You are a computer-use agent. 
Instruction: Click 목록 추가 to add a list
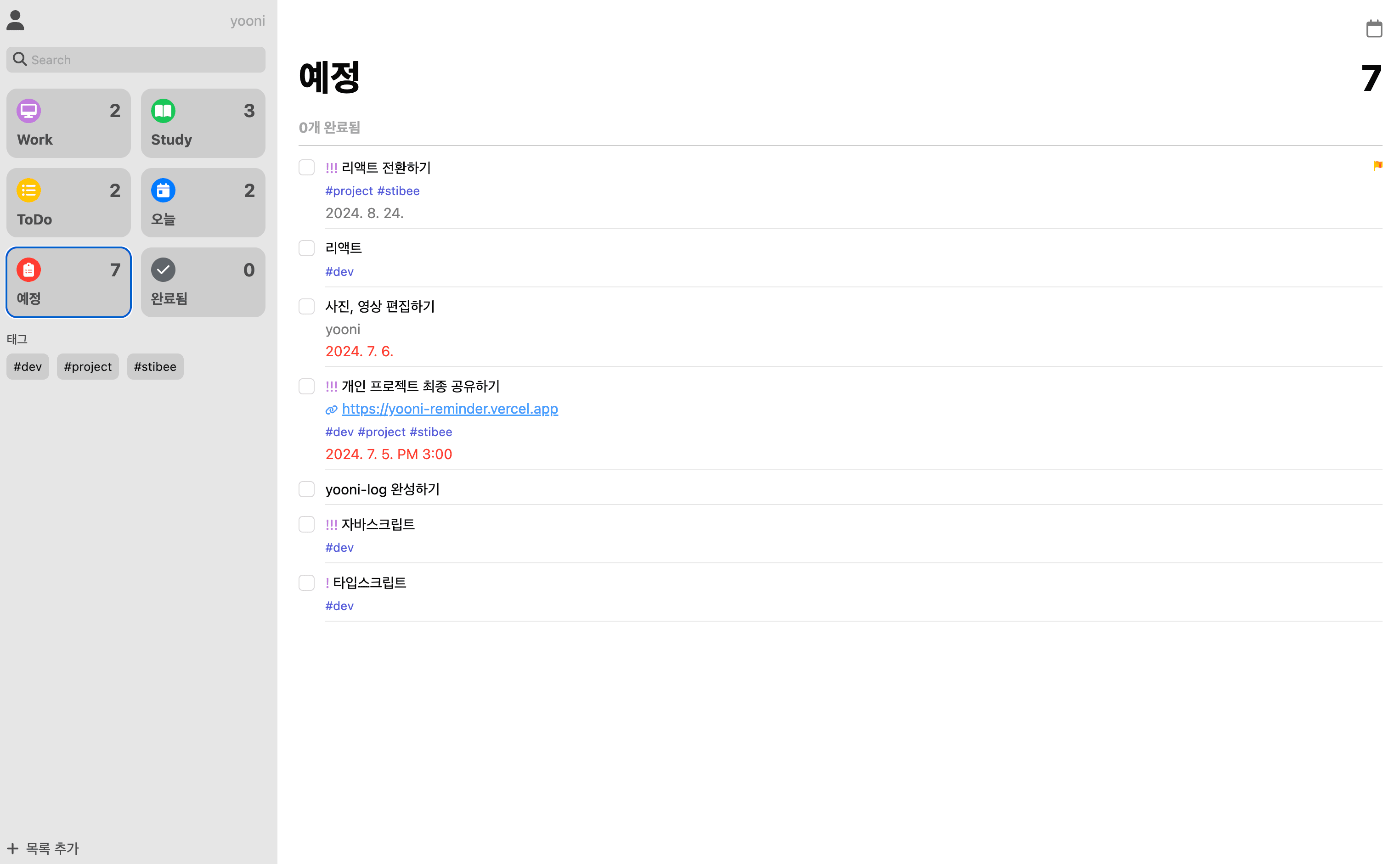click(44, 848)
